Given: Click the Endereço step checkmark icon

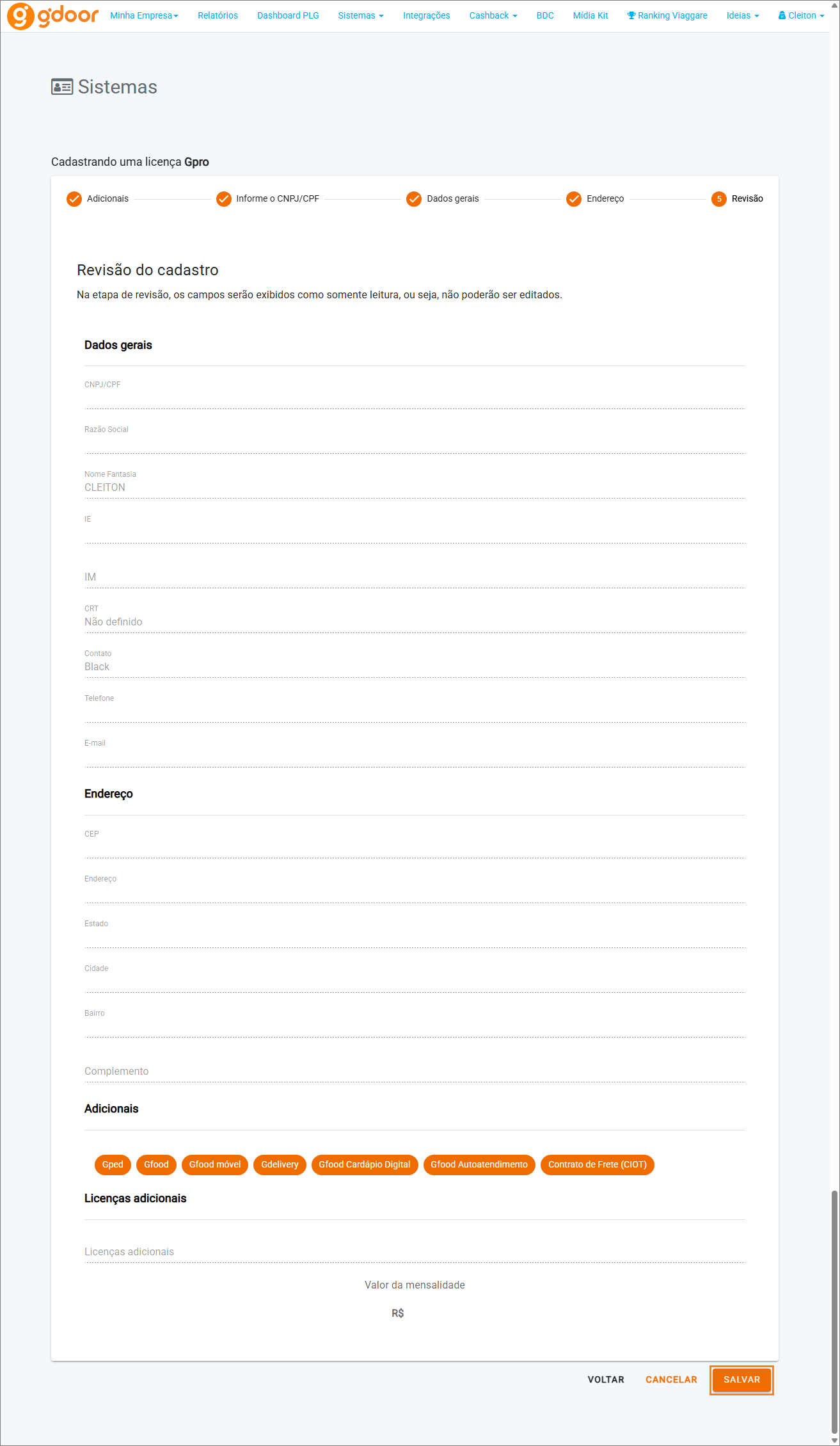Looking at the screenshot, I should [x=574, y=199].
